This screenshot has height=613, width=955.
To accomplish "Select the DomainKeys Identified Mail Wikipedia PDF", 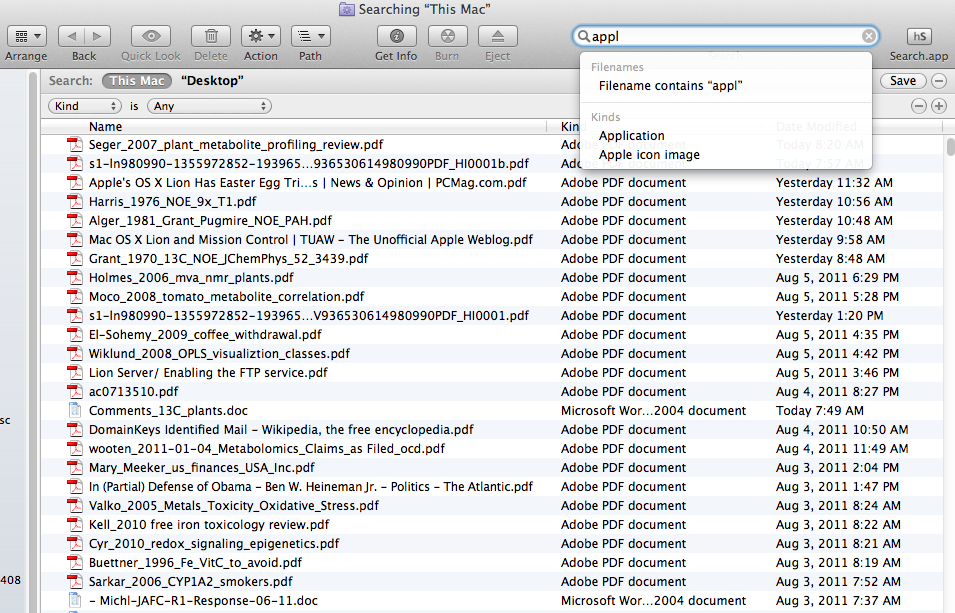I will [x=281, y=430].
